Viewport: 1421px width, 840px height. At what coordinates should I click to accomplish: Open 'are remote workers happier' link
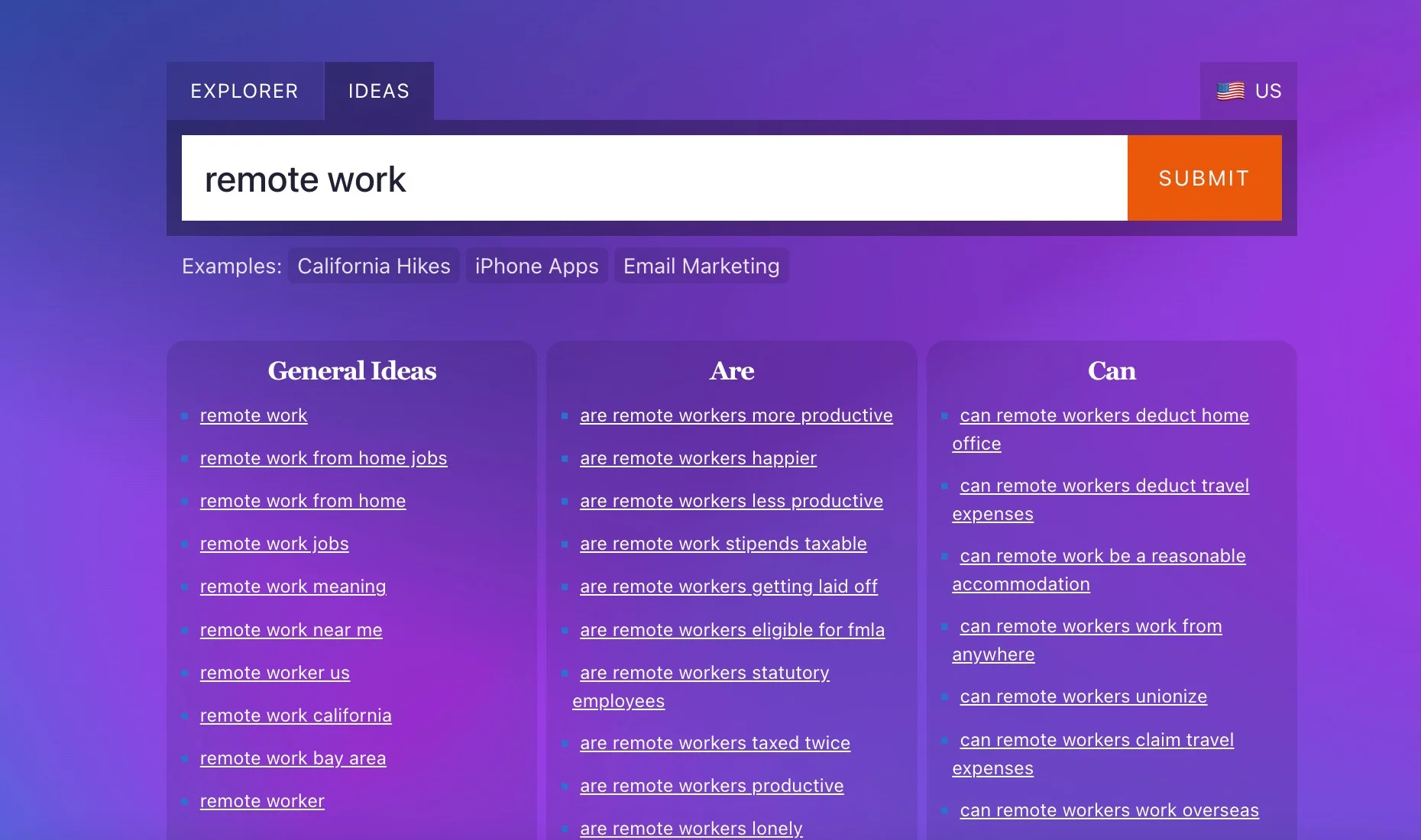(x=698, y=458)
